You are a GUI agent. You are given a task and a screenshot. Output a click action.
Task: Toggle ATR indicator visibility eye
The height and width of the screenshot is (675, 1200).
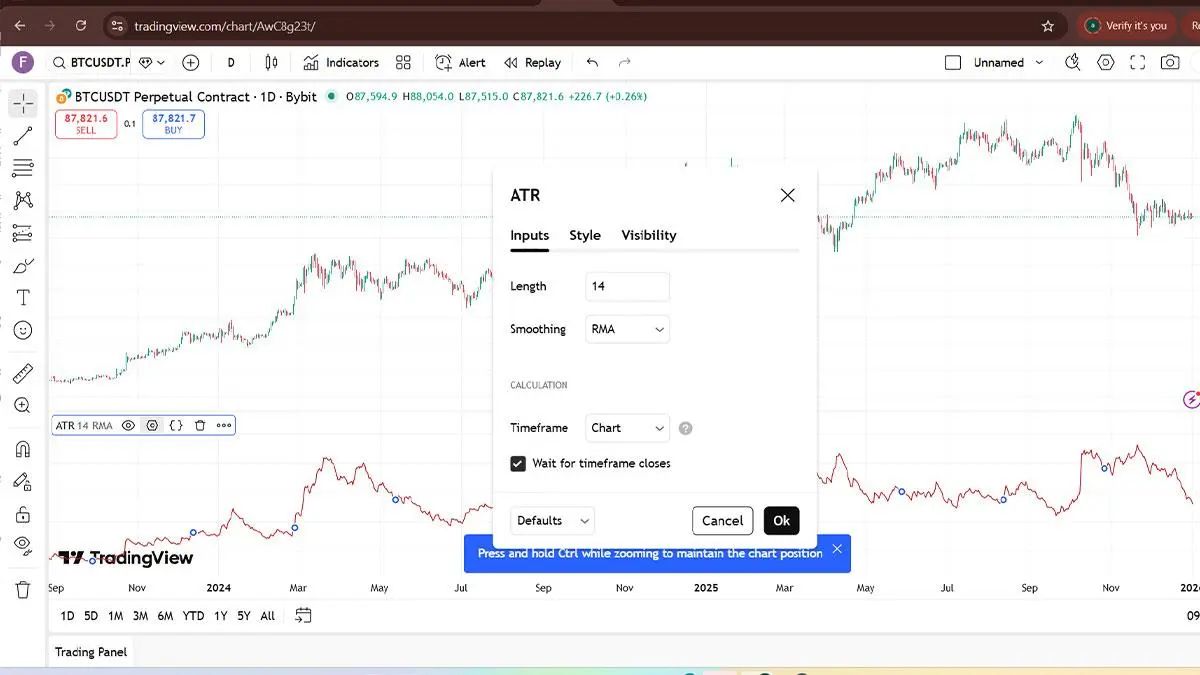click(128, 425)
